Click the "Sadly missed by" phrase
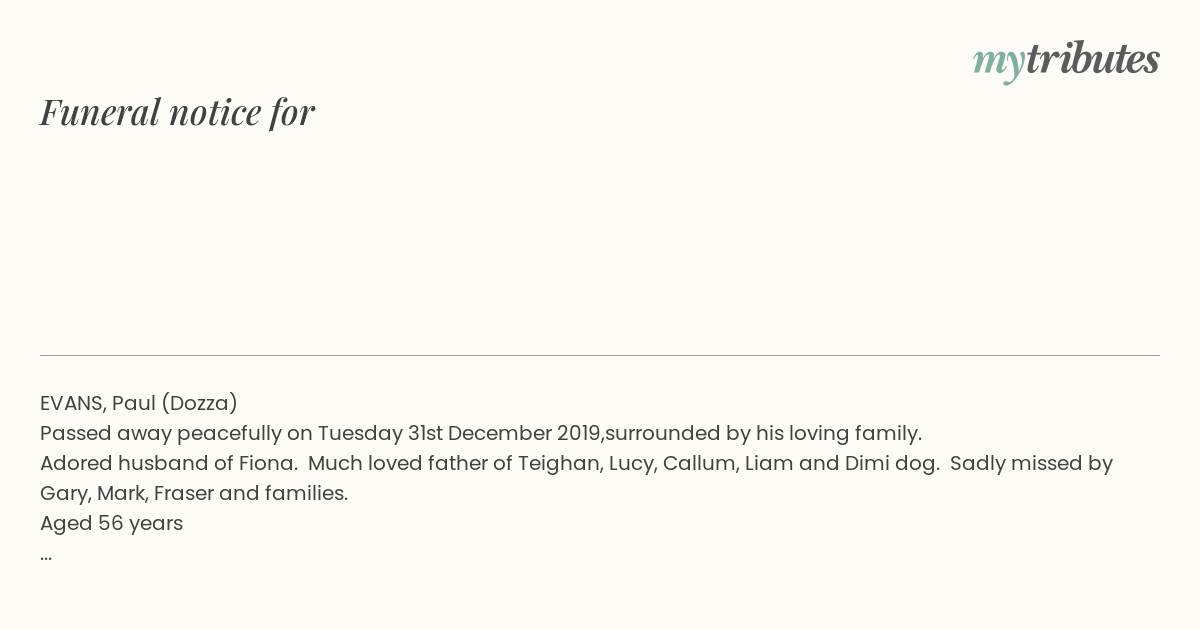 1032,463
